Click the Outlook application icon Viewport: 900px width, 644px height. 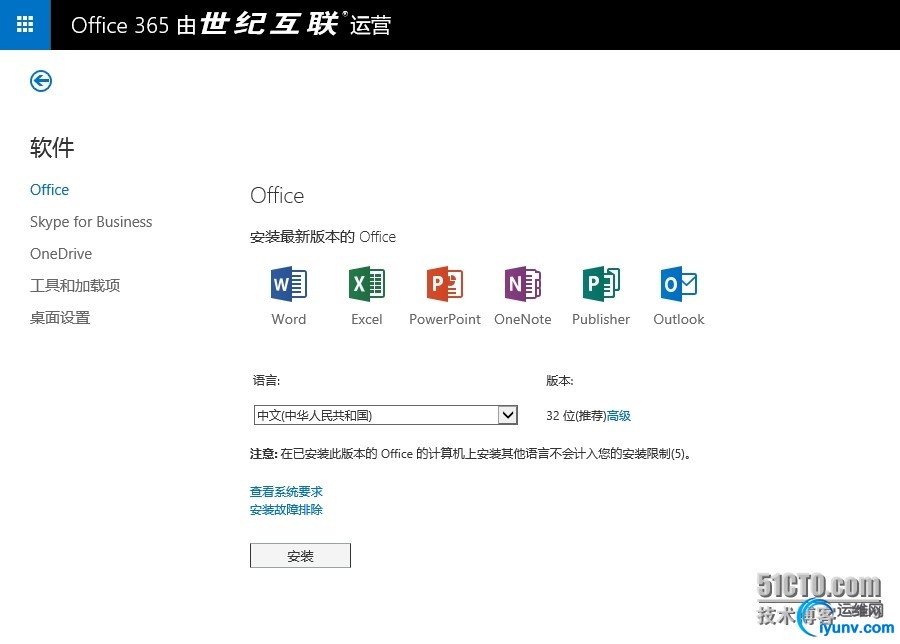[x=678, y=284]
